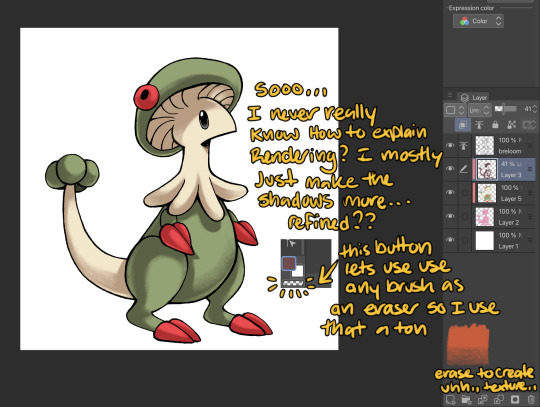Click the 'Layer 5' name text

511,199
